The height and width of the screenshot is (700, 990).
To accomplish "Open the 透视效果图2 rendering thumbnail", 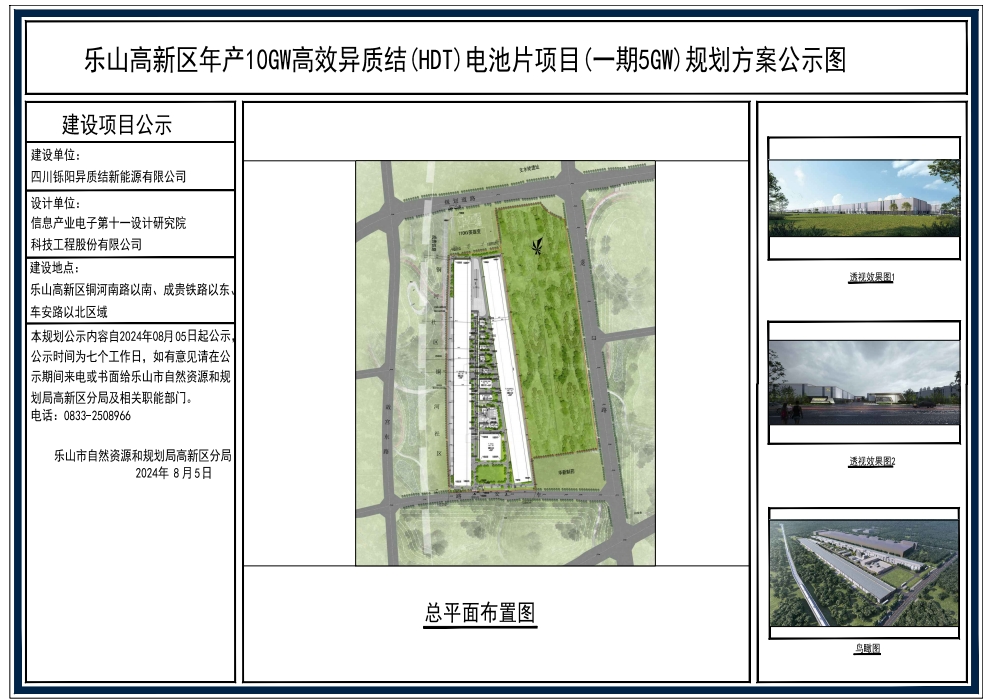I will (x=863, y=382).
